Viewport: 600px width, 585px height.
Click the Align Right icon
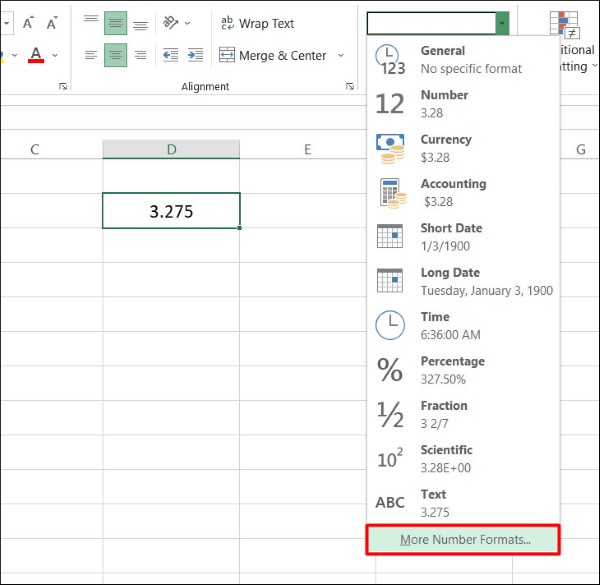[140, 56]
